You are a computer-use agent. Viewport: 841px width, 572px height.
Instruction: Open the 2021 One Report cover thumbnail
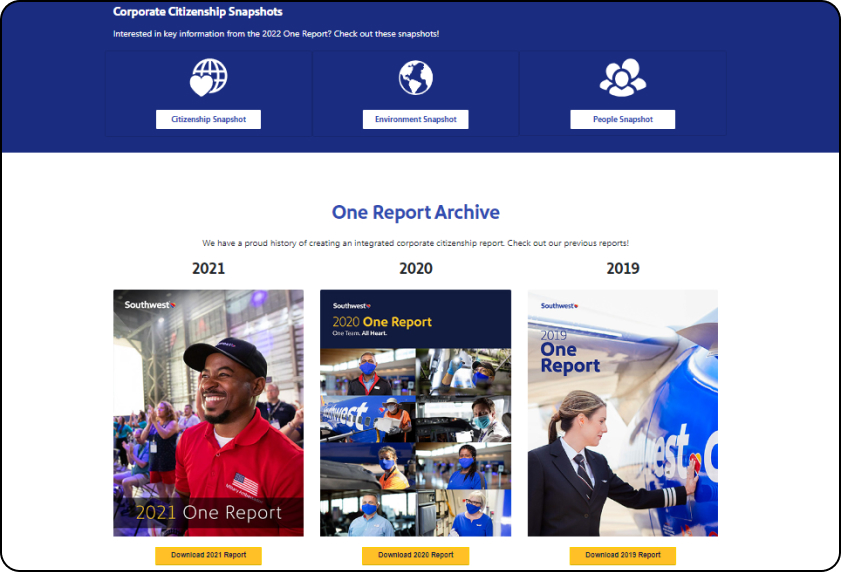pos(209,413)
